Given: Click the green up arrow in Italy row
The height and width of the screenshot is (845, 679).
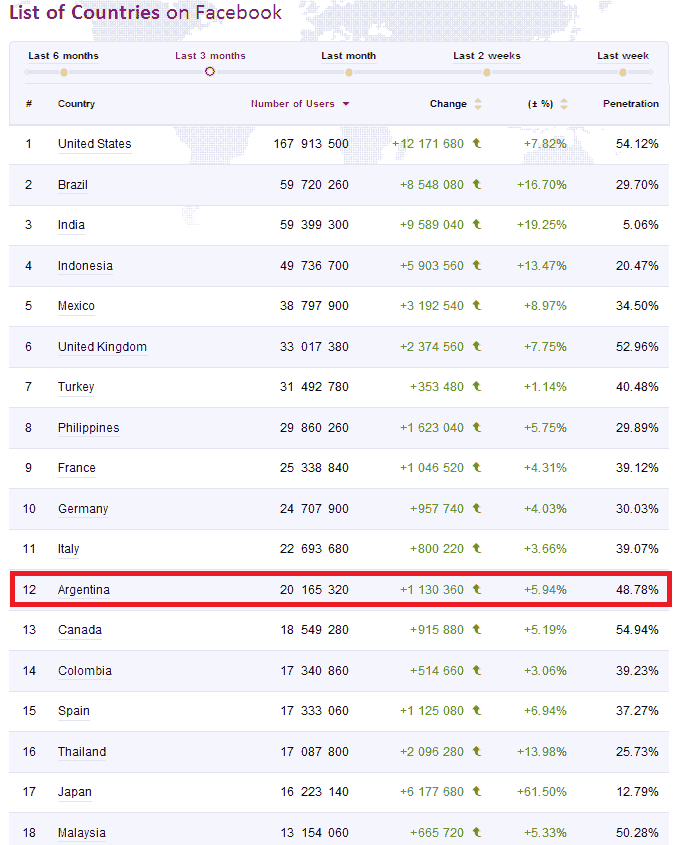Looking at the screenshot, I should pos(476,548).
